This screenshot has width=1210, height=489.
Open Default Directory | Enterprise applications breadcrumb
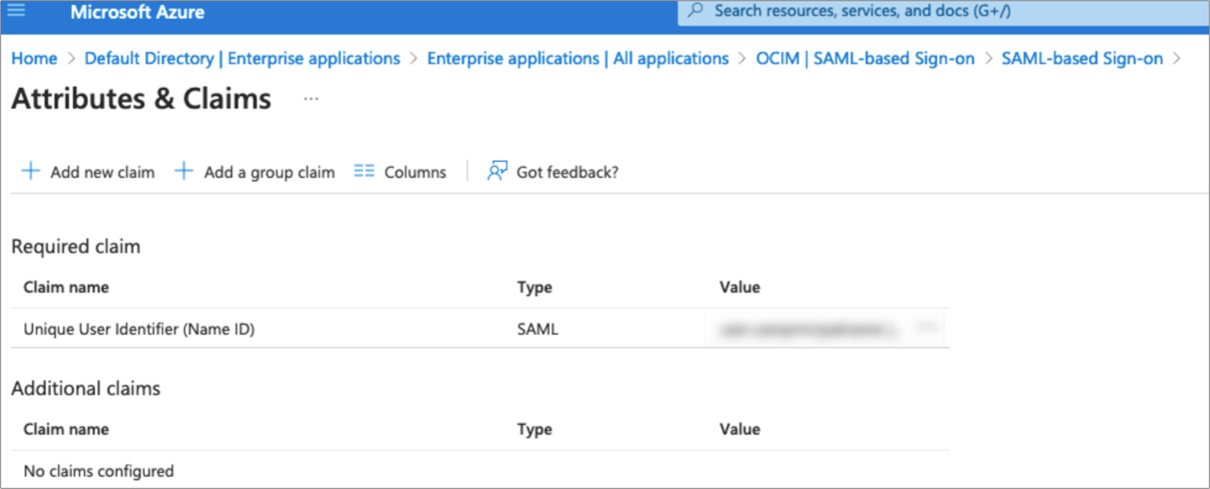(x=242, y=58)
